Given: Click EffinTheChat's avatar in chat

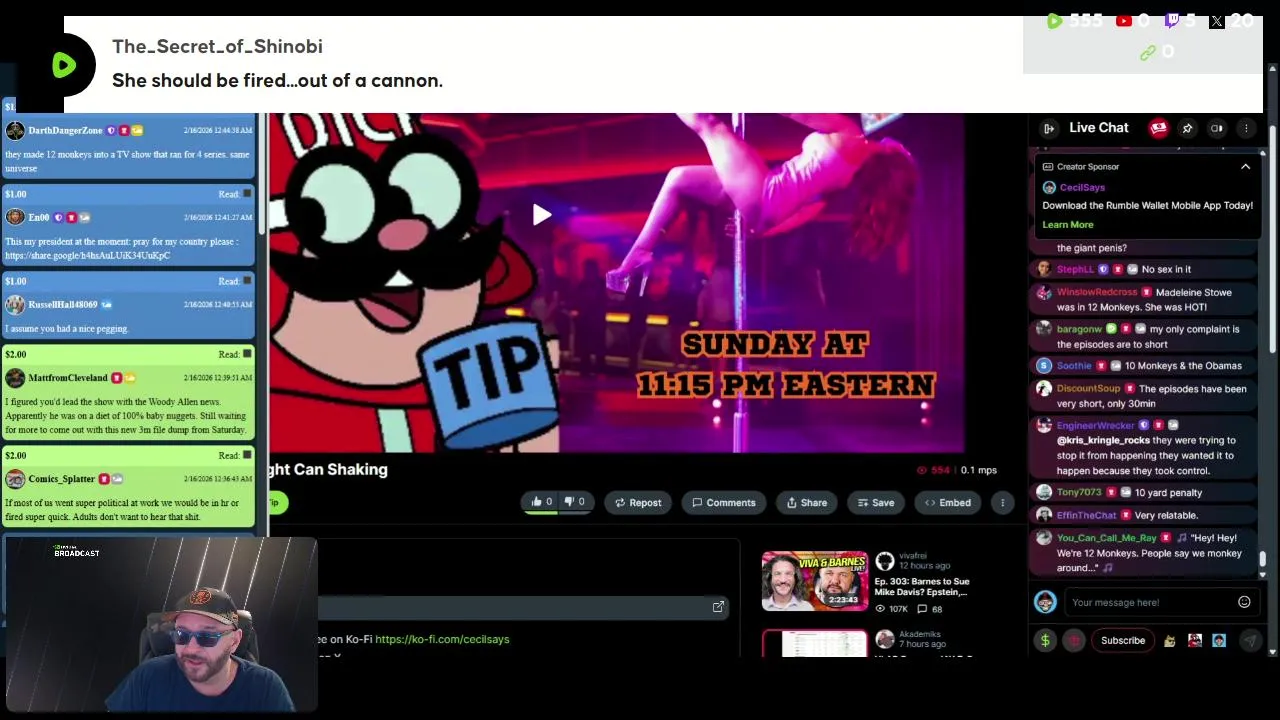Looking at the screenshot, I should [1044, 515].
